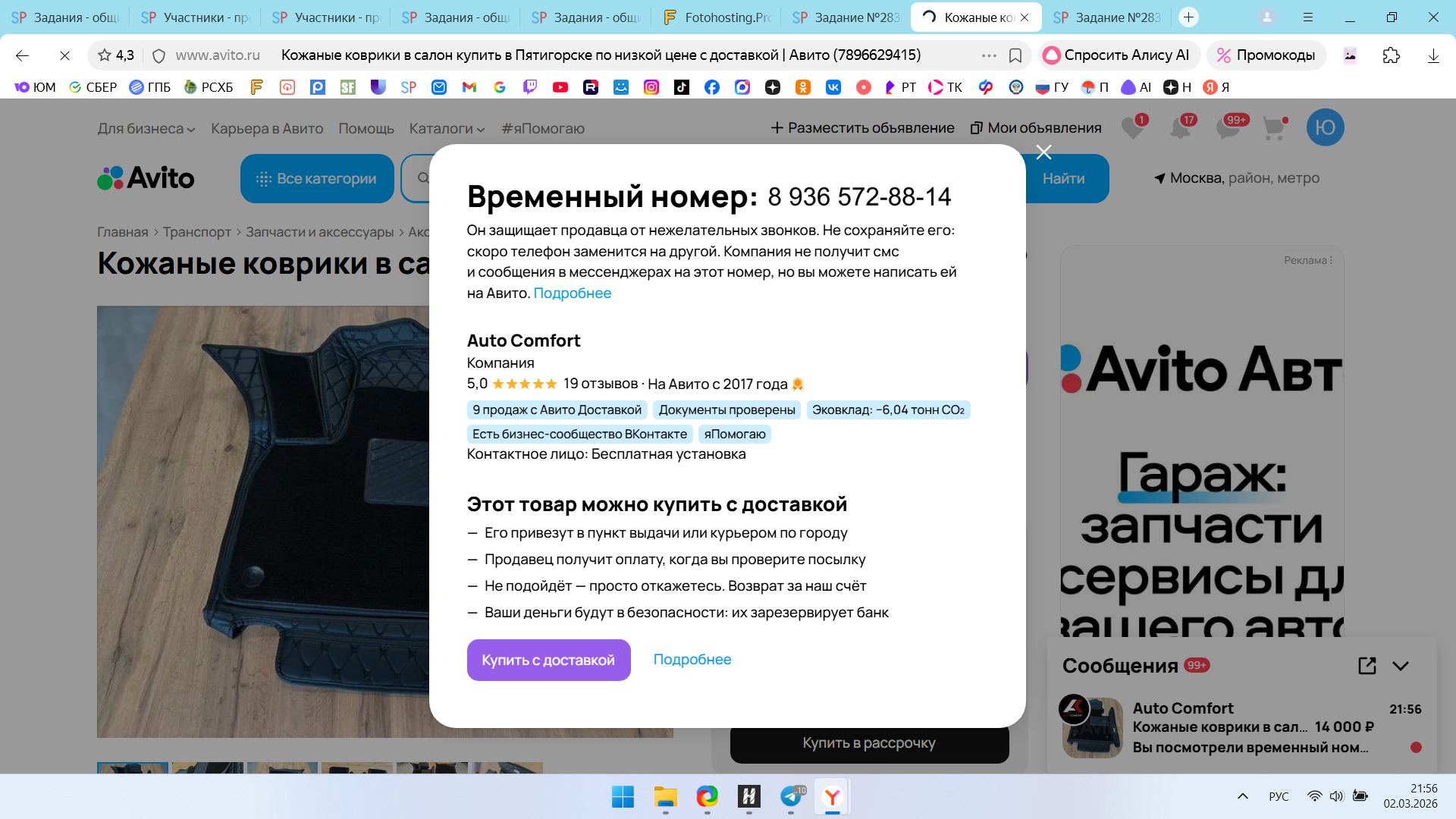Open the browser extensions puzzle icon
Image resolution: width=1456 pixels, height=819 pixels.
(x=1391, y=55)
